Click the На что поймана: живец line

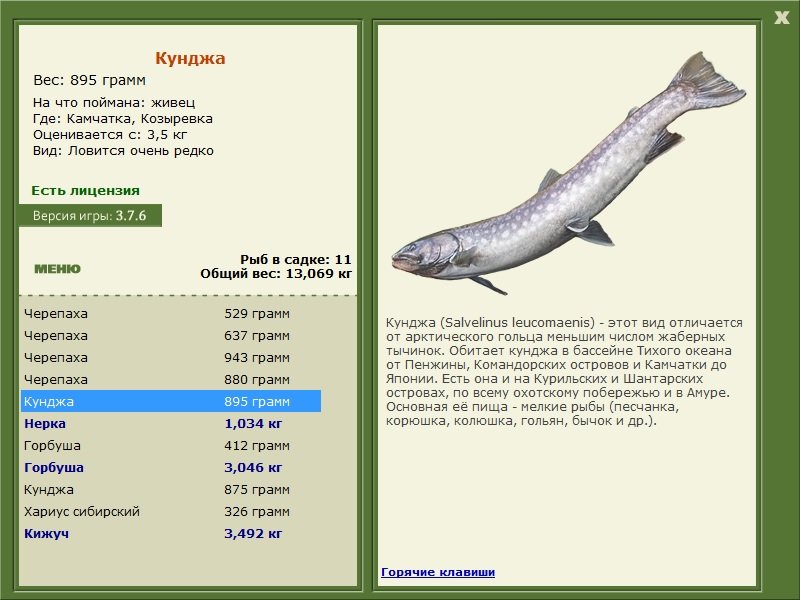point(114,102)
